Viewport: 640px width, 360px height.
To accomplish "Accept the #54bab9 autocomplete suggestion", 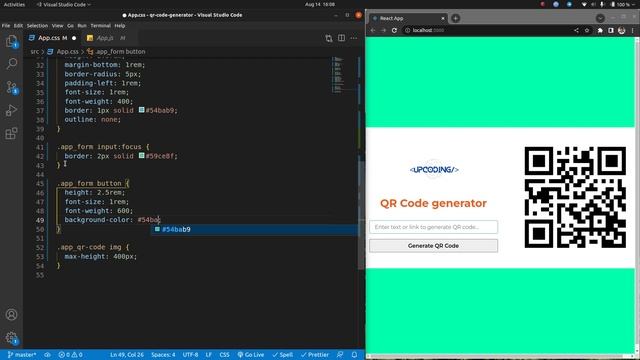I will coord(254,229).
